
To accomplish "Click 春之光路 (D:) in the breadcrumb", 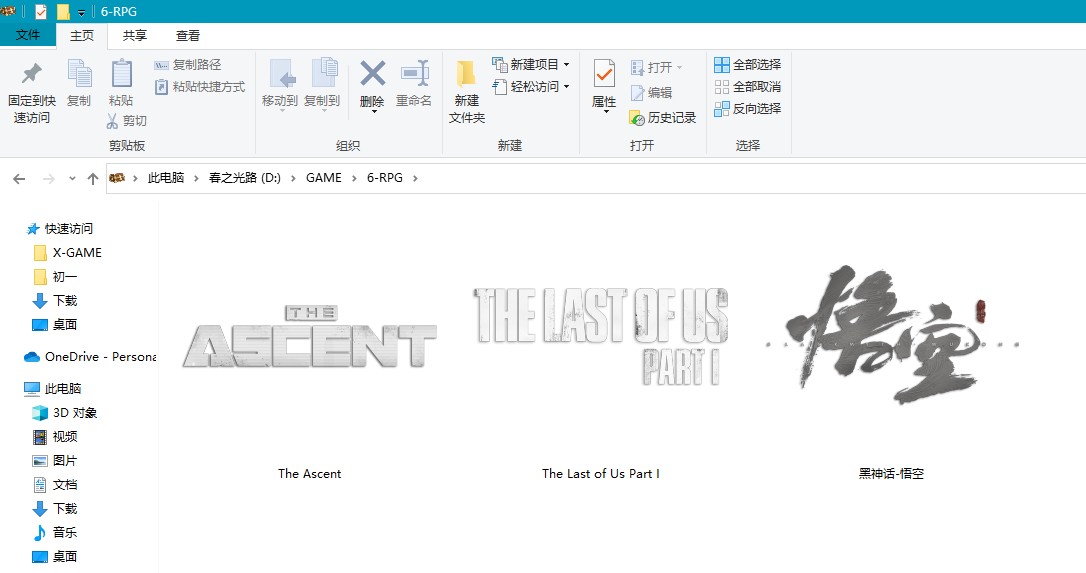I will pos(244,178).
